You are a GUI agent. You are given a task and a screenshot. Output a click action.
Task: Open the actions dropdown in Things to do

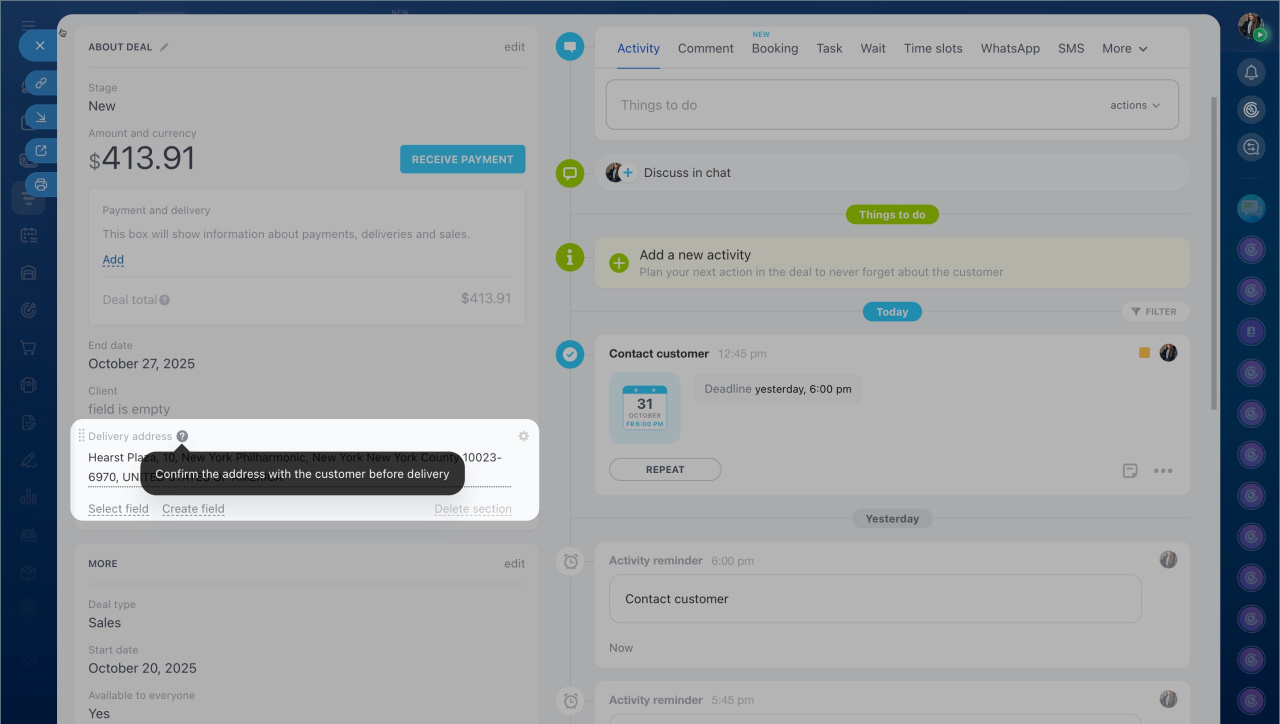(x=1135, y=105)
